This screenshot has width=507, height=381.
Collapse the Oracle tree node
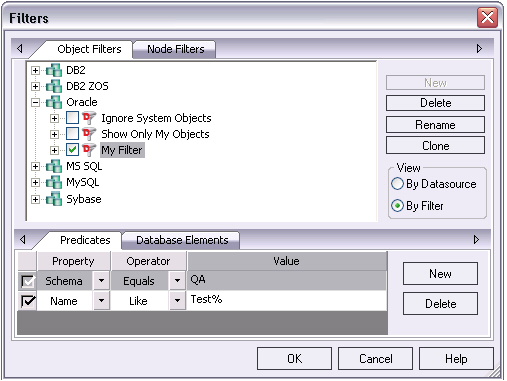(35, 102)
